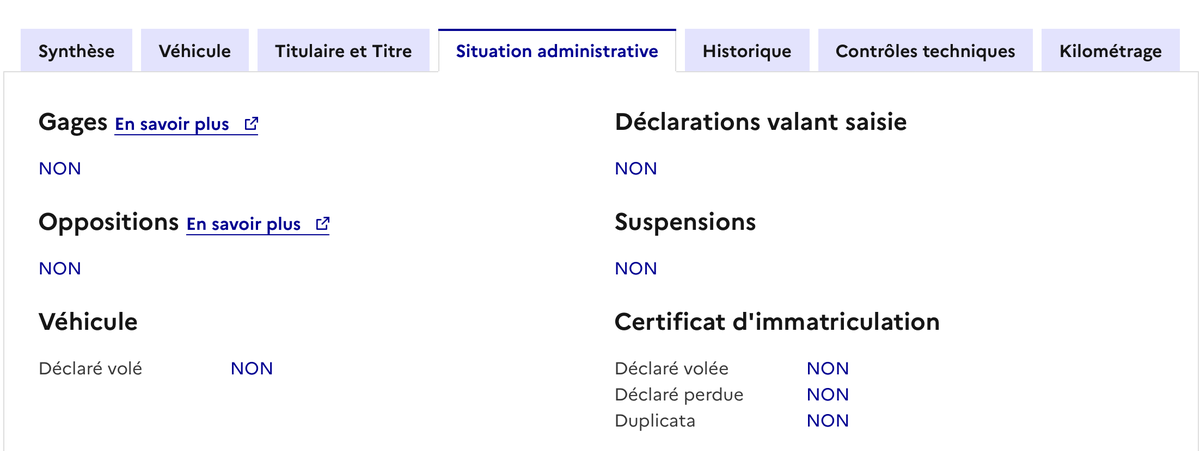Image resolution: width=1200 pixels, height=451 pixels.
Task: Select the Titulaire et Titre tab
Action: point(343,51)
